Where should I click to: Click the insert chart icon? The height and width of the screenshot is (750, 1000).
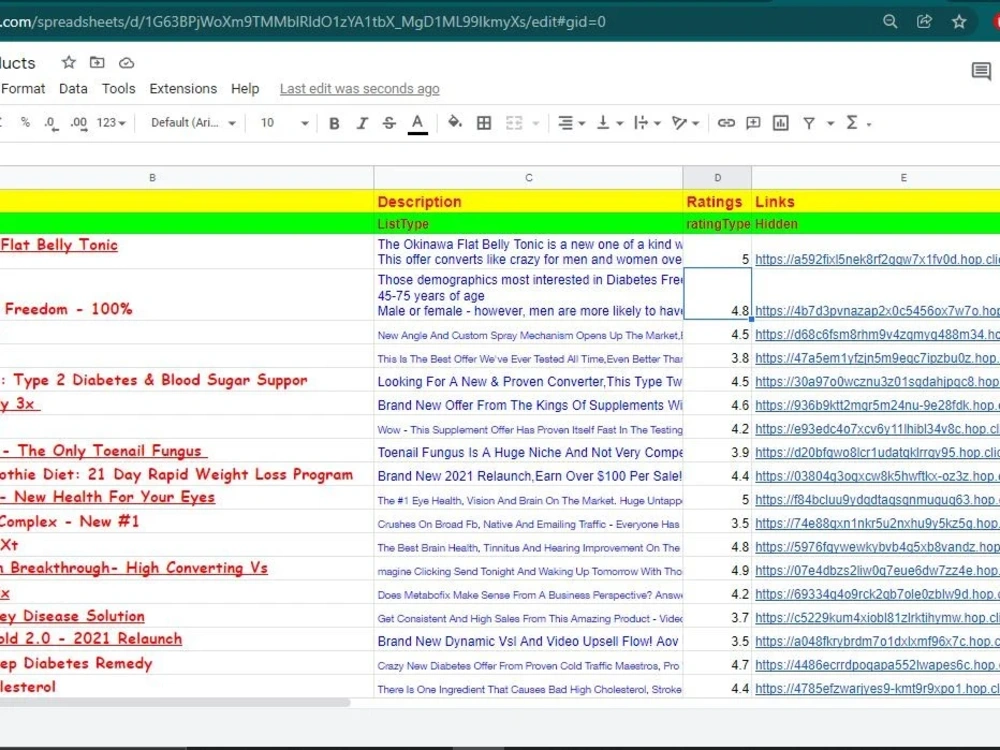click(781, 123)
